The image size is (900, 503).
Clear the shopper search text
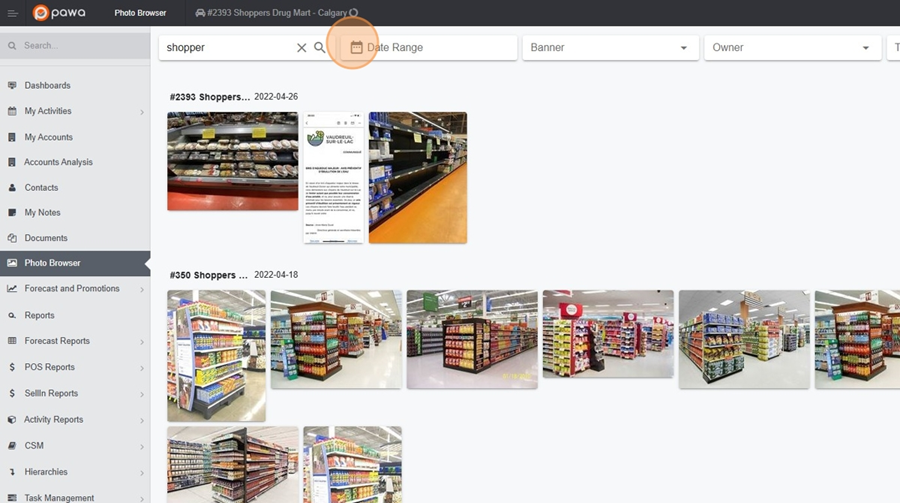[301, 48]
